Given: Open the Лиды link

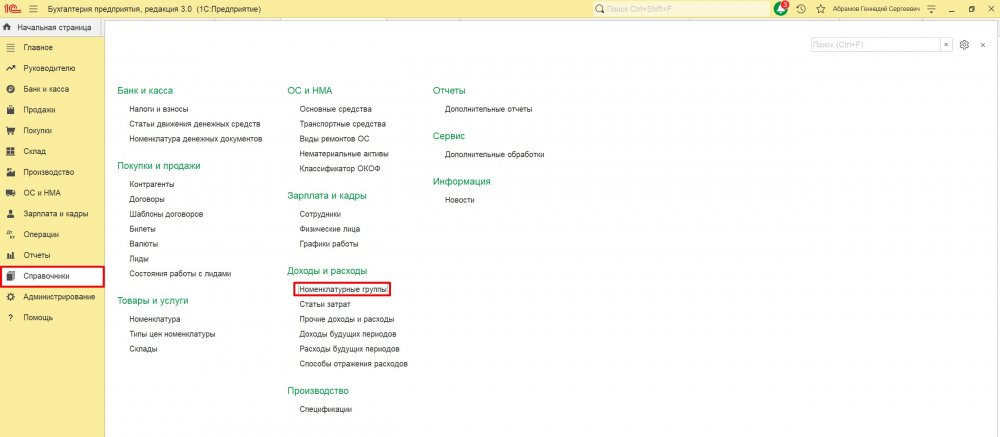Looking at the screenshot, I should (139, 259).
